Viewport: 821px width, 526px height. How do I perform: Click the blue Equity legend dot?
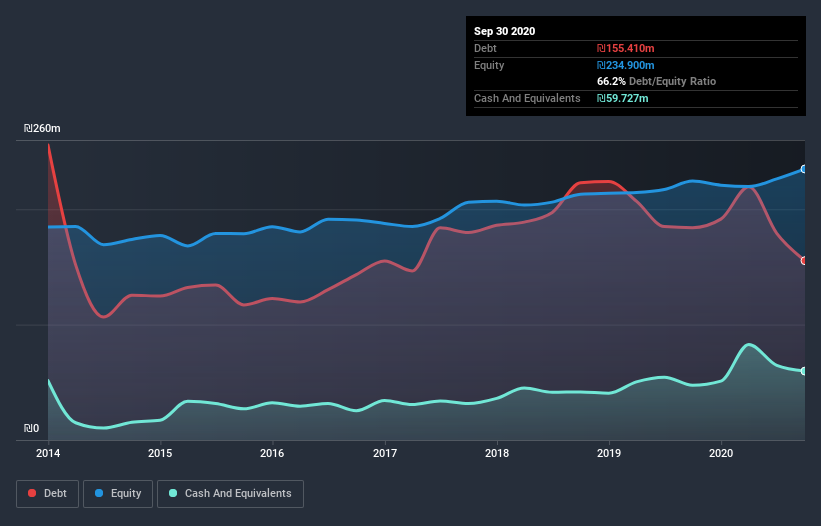coord(99,493)
